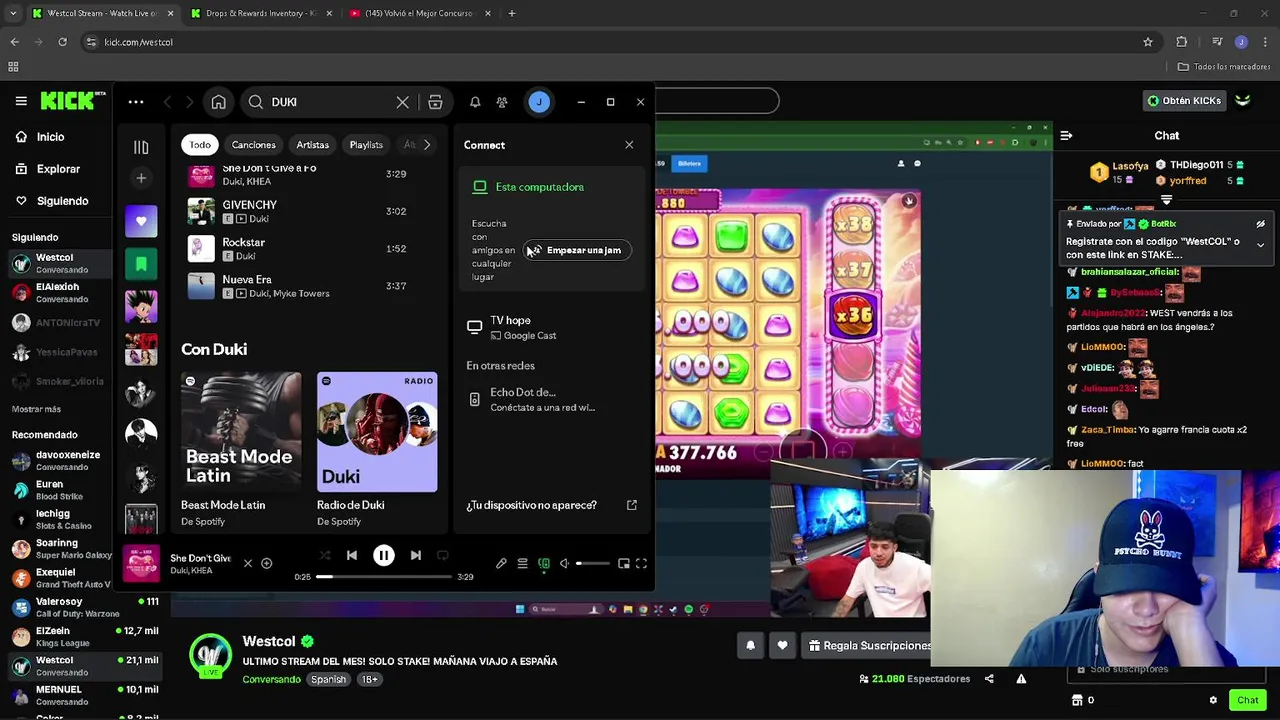This screenshot has height=720, width=1280.
Task: Adjust the Spotify volume slider
Action: click(592, 563)
